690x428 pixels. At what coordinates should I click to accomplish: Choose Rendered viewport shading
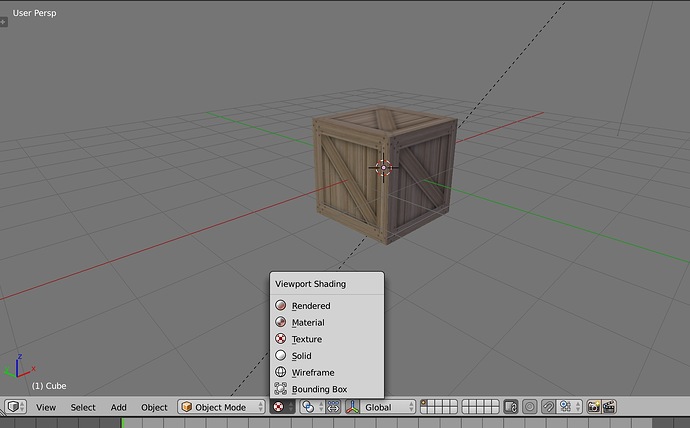point(327,305)
